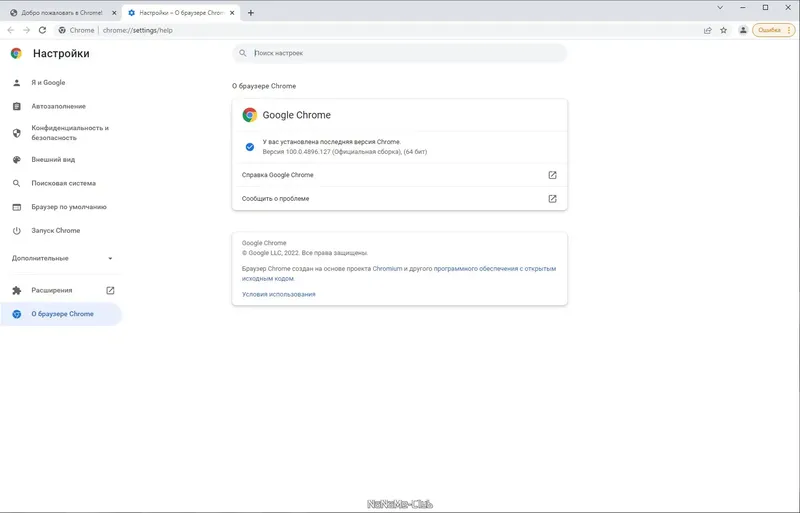Close the Добро пожаловать в Chrome tab

114,13
